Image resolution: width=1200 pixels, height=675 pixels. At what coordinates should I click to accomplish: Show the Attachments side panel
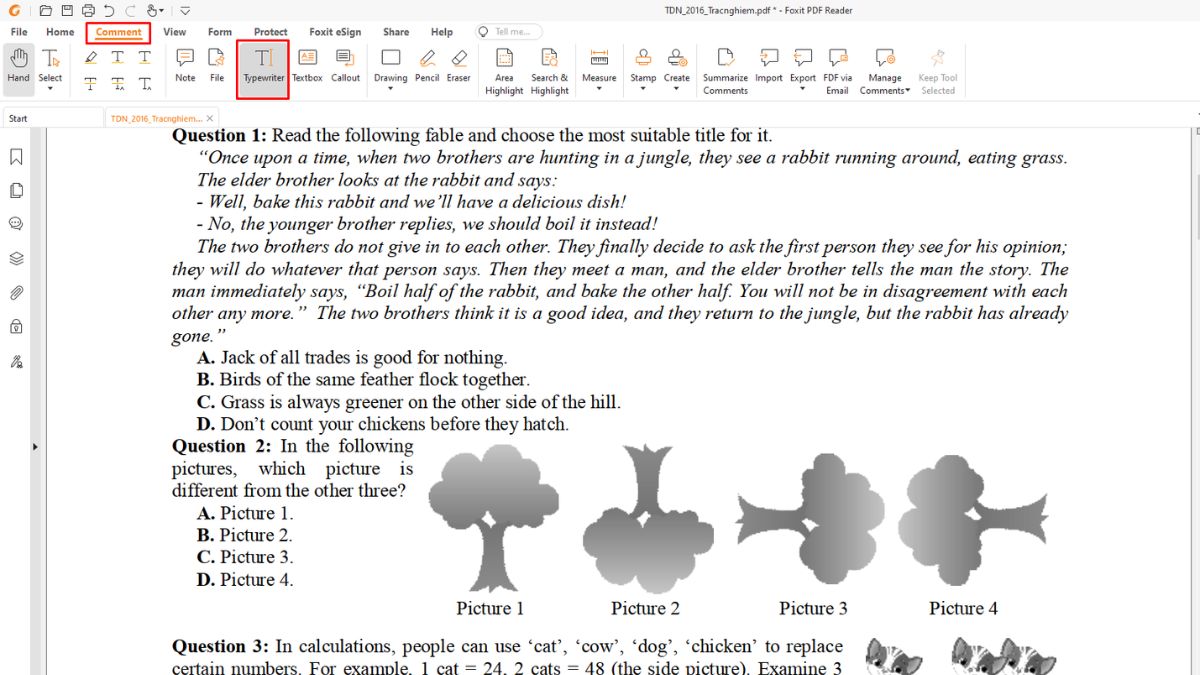pyautogui.click(x=16, y=293)
